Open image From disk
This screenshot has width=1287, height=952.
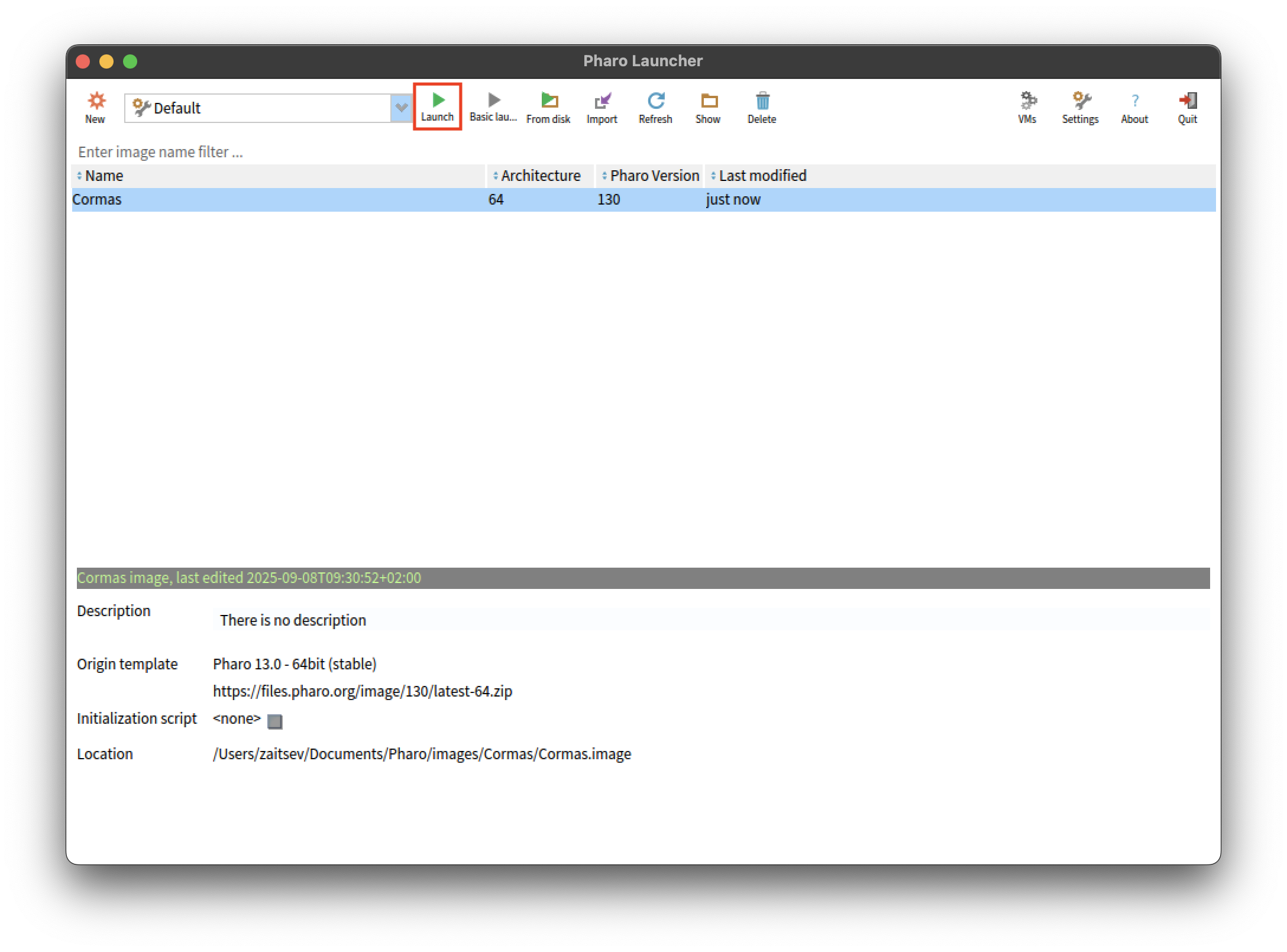548,107
